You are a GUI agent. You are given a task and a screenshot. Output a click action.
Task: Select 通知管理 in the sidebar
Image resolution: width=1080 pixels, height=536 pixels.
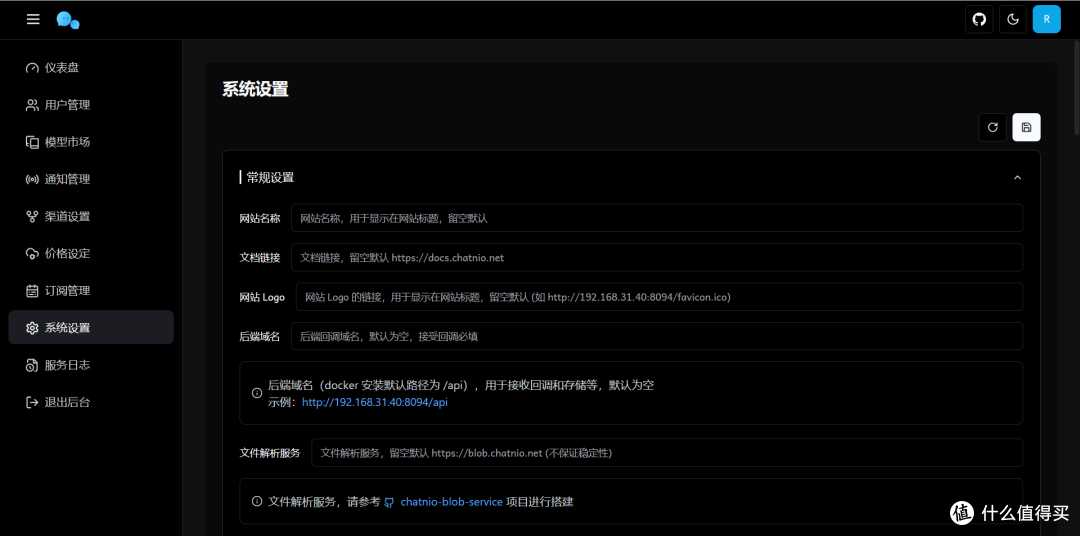[91, 179]
